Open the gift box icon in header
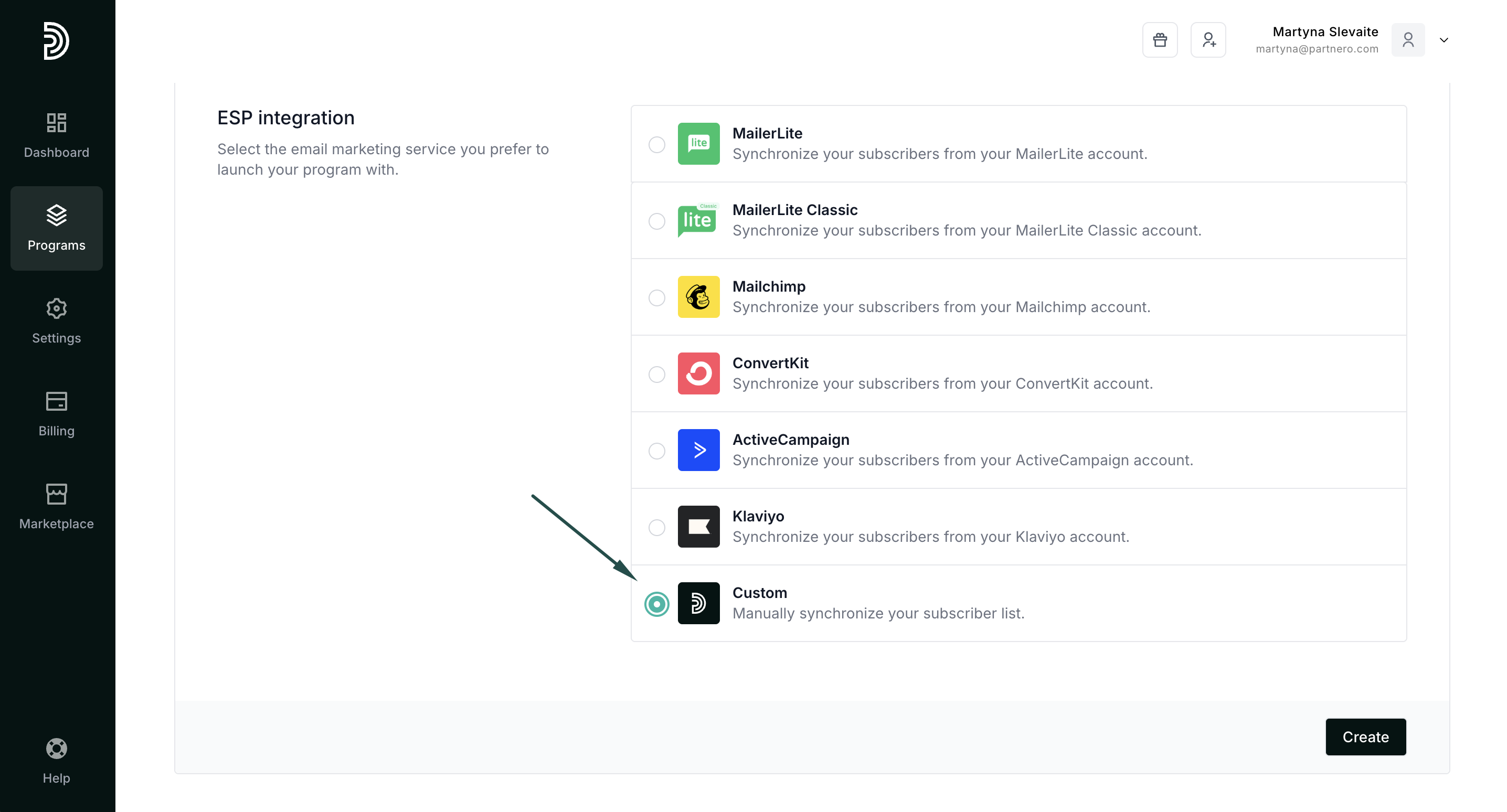The image size is (1507, 812). 1160,40
